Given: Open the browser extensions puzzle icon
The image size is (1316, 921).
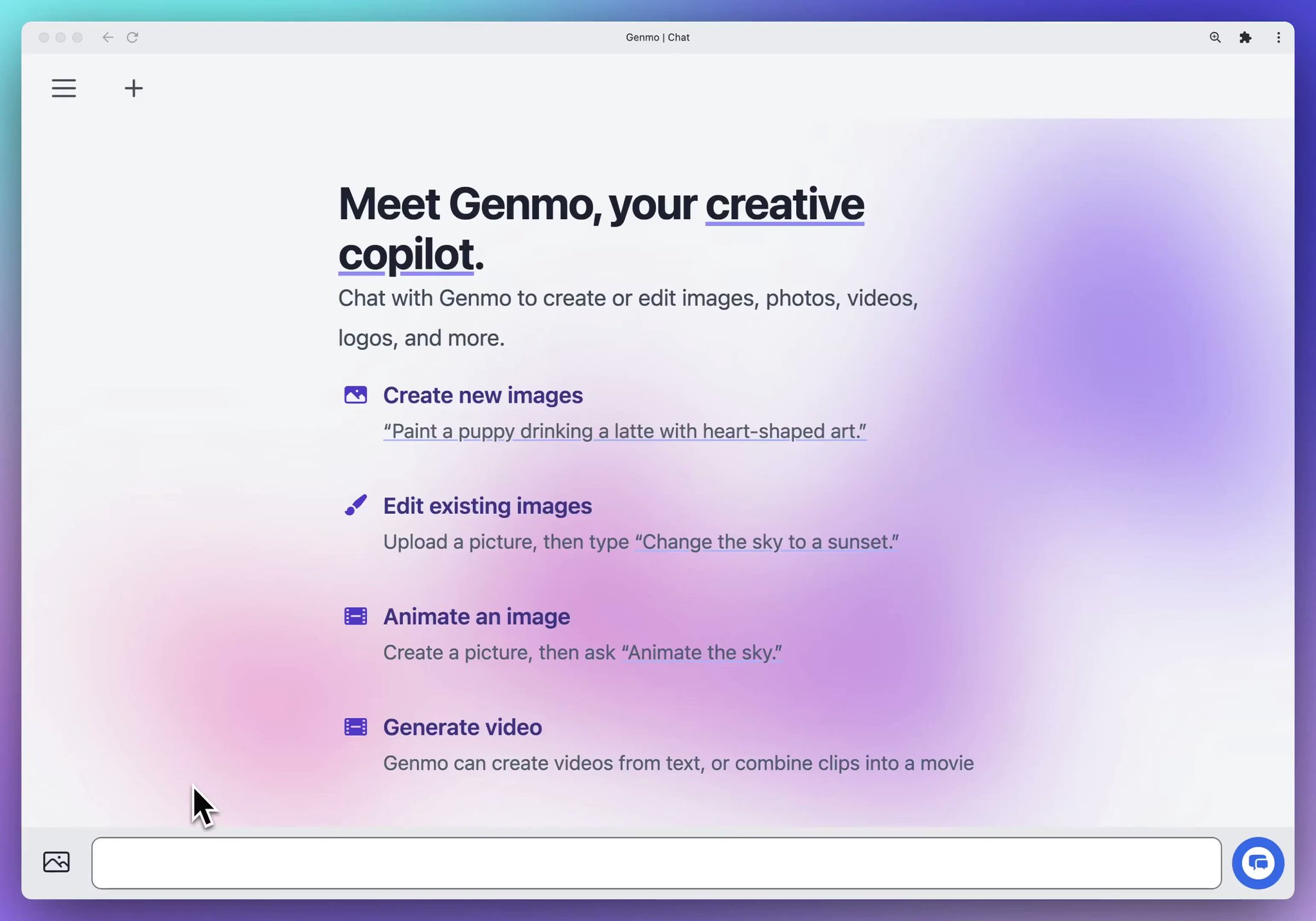Looking at the screenshot, I should coord(1246,37).
